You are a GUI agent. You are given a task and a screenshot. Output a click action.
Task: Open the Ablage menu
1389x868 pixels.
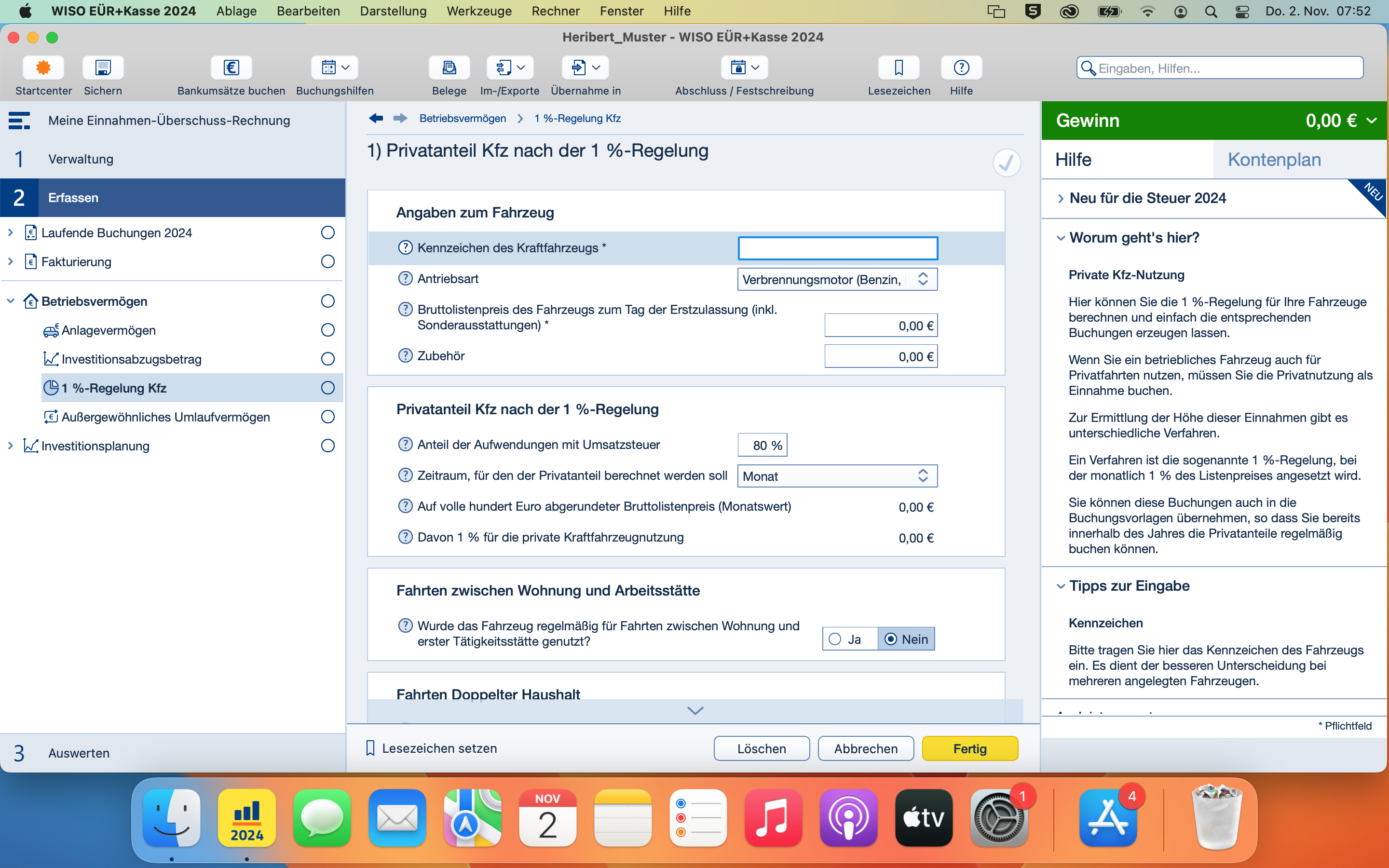(x=236, y=11)
